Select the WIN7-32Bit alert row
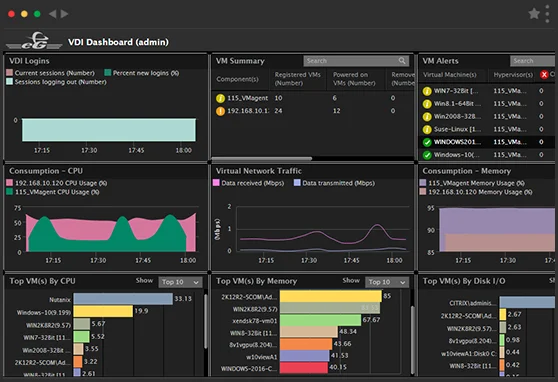 point(487,91)
